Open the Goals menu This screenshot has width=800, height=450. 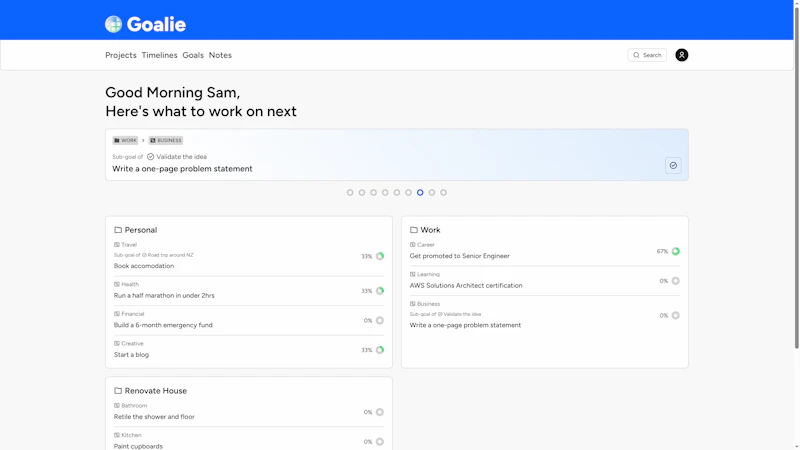193,55
